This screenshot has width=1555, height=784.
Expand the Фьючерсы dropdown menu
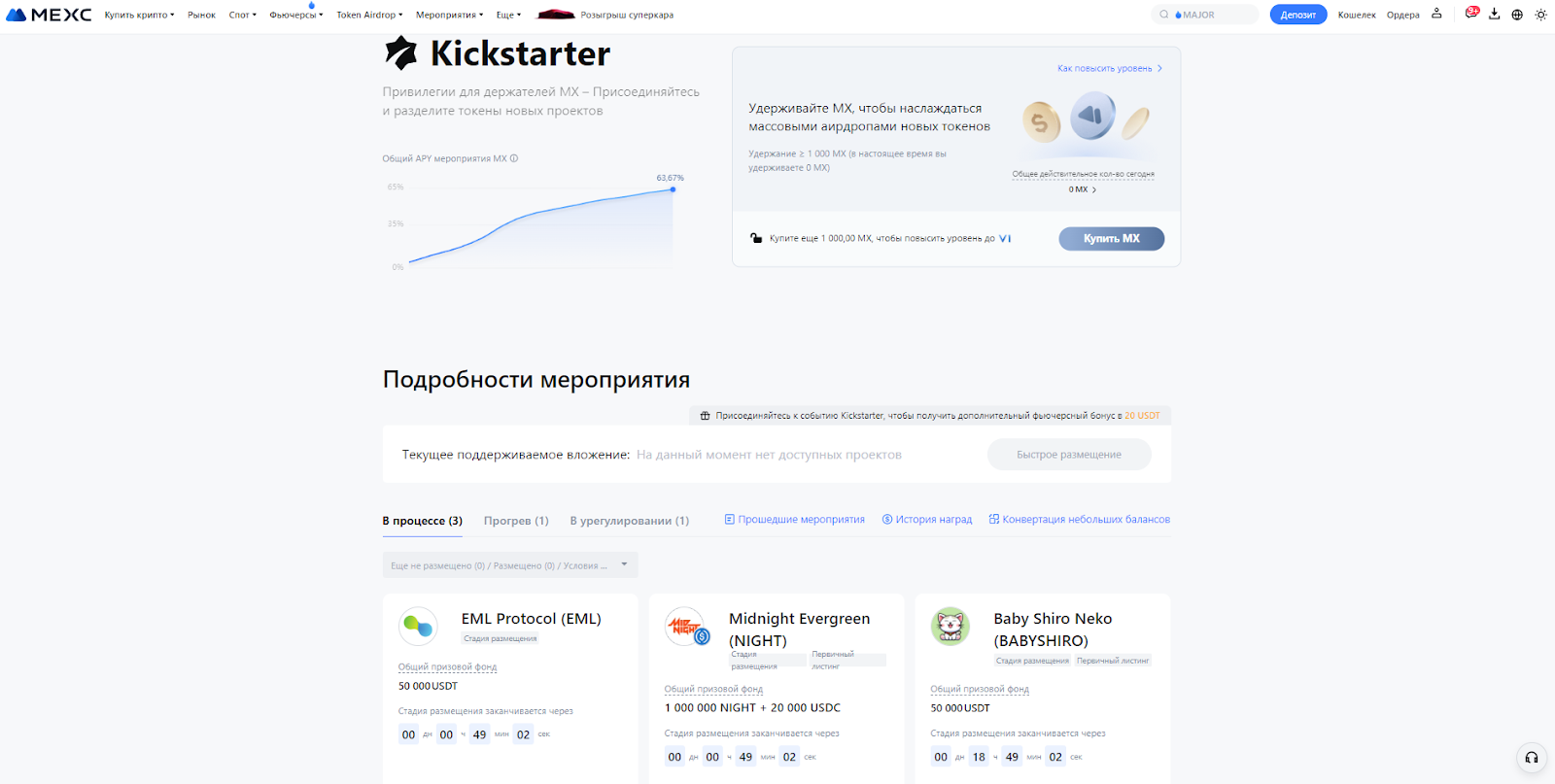point(295,15)
